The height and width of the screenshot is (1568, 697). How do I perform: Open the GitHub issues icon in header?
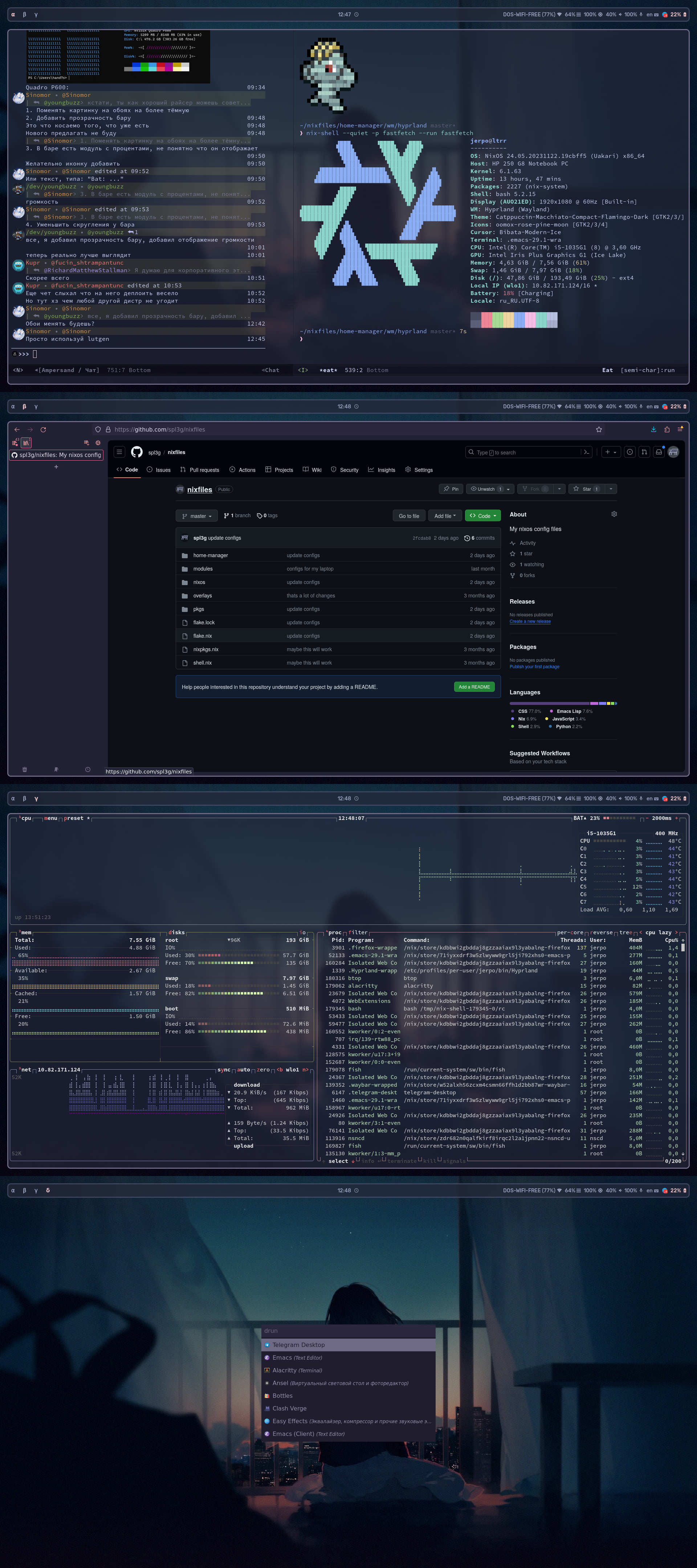point(630,452)
